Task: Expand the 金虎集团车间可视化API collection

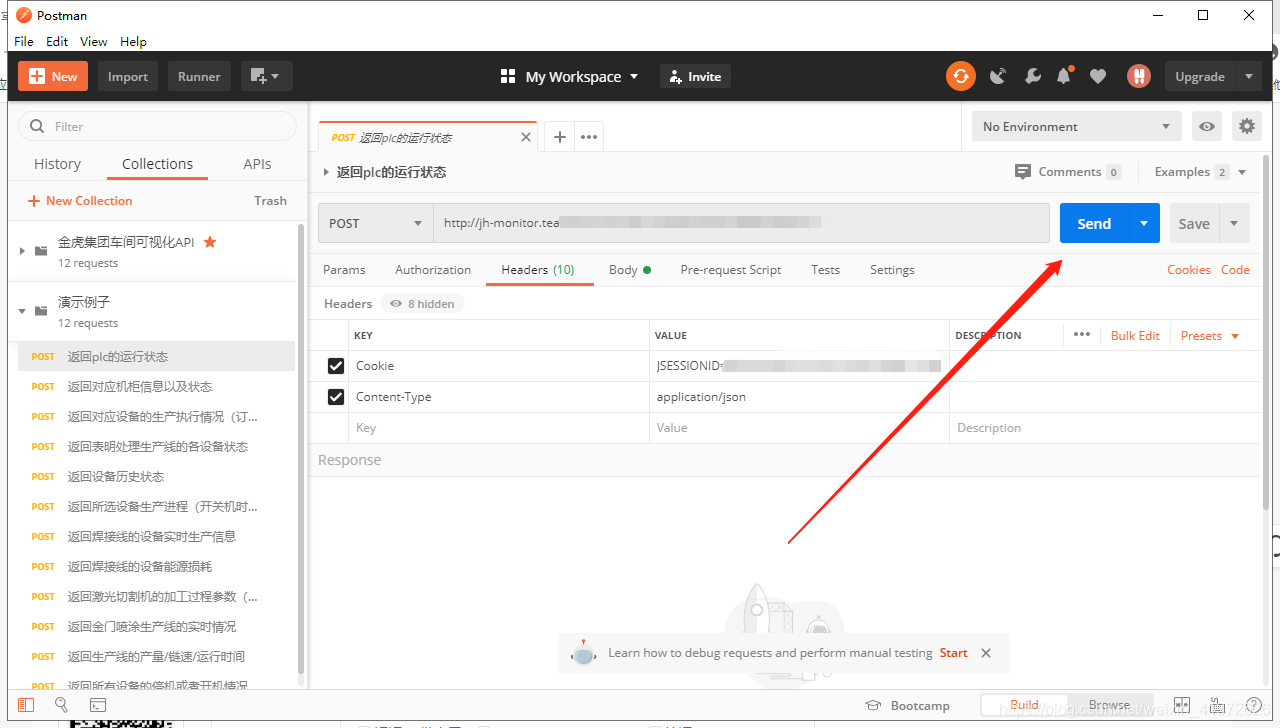Action: (23, 251)
